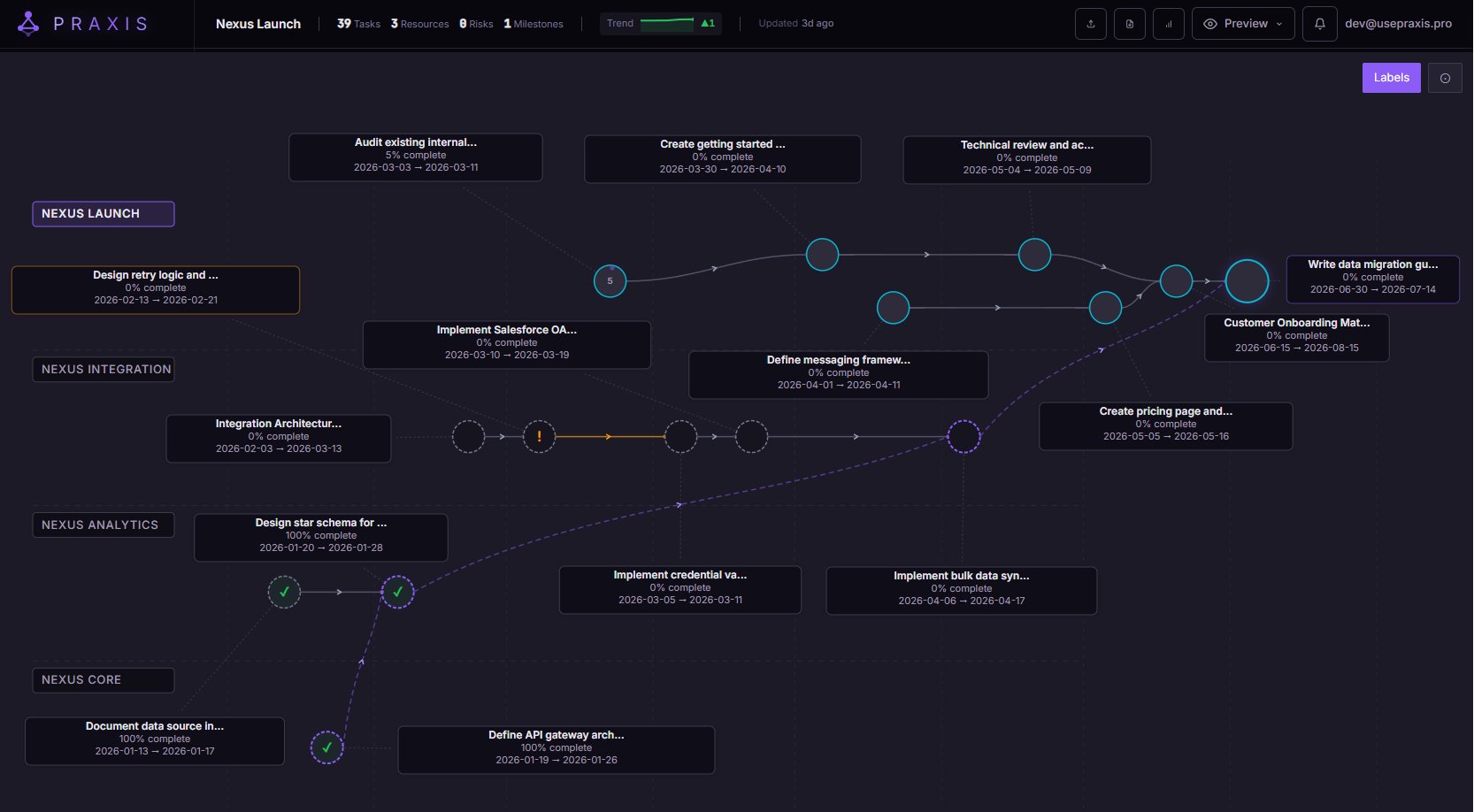Viewport: 1474px width, 812px height.
Task: Open the Customer Onboarding Material task card
Action: [x=1296, y=337]
